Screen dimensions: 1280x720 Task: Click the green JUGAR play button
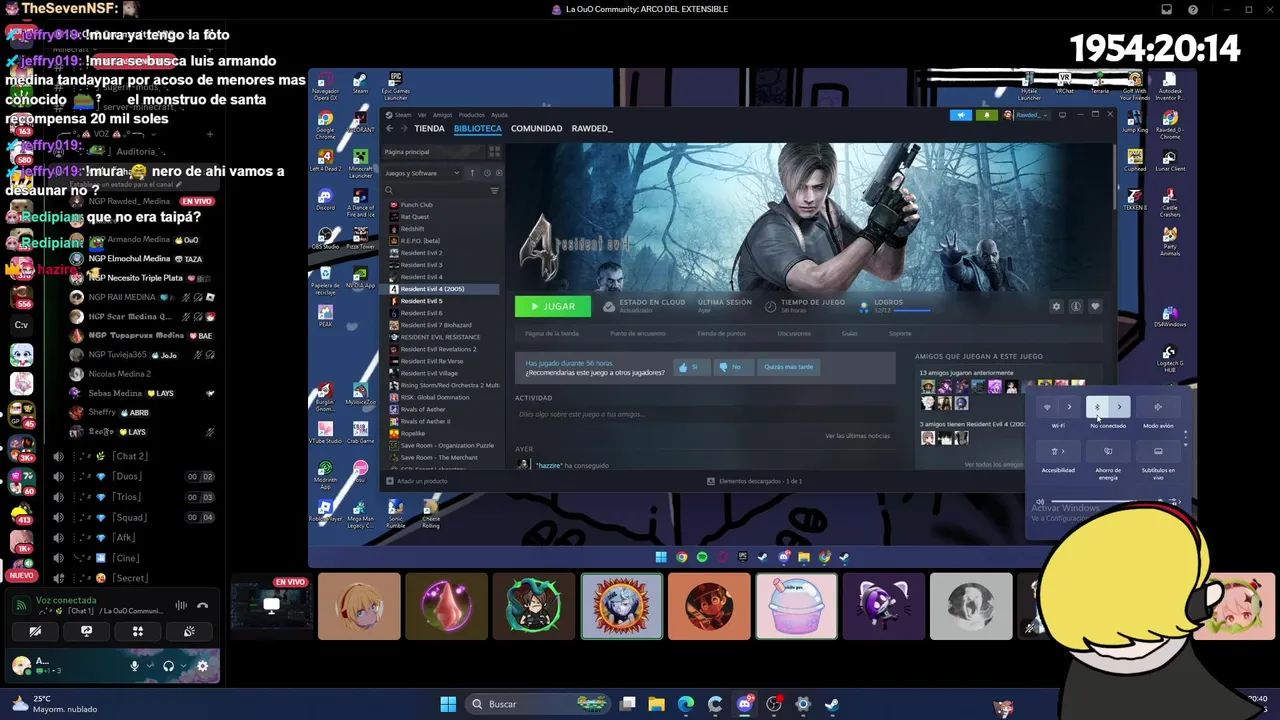click(x=552, y=306)
